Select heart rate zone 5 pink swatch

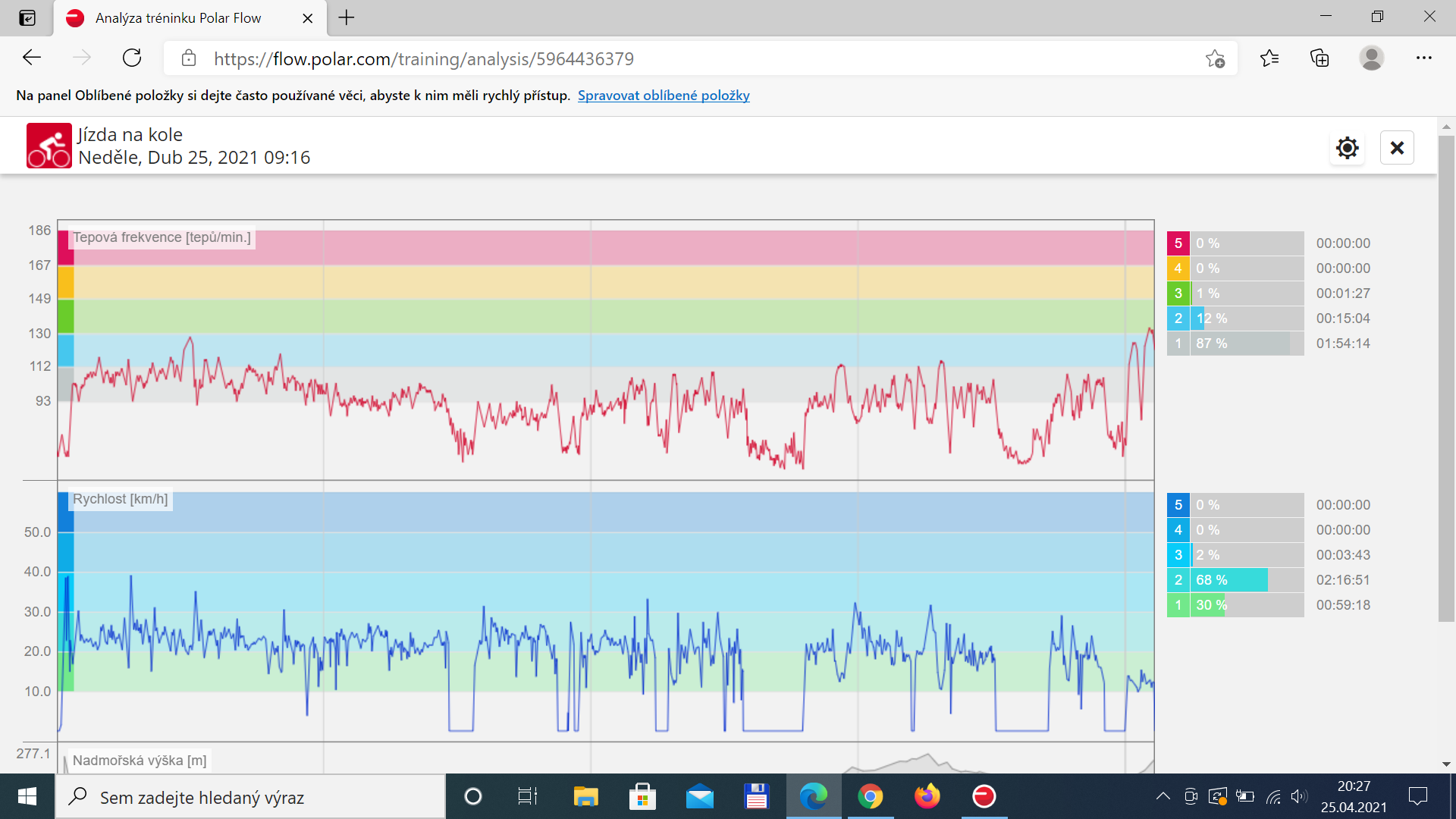click(1178, 243)
